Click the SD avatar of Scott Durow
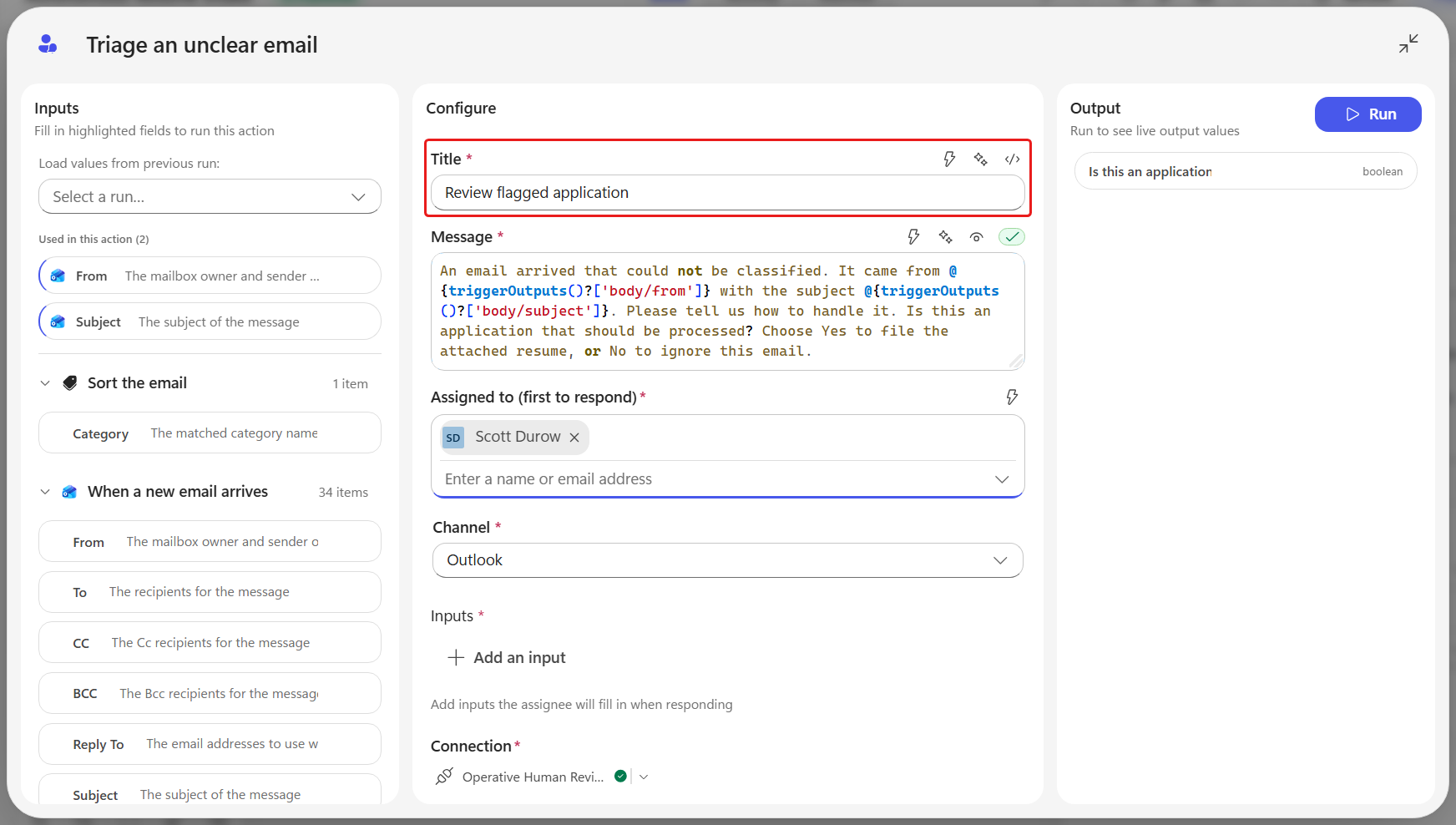This screenshot has height=825, width=1456. point(453,438)
